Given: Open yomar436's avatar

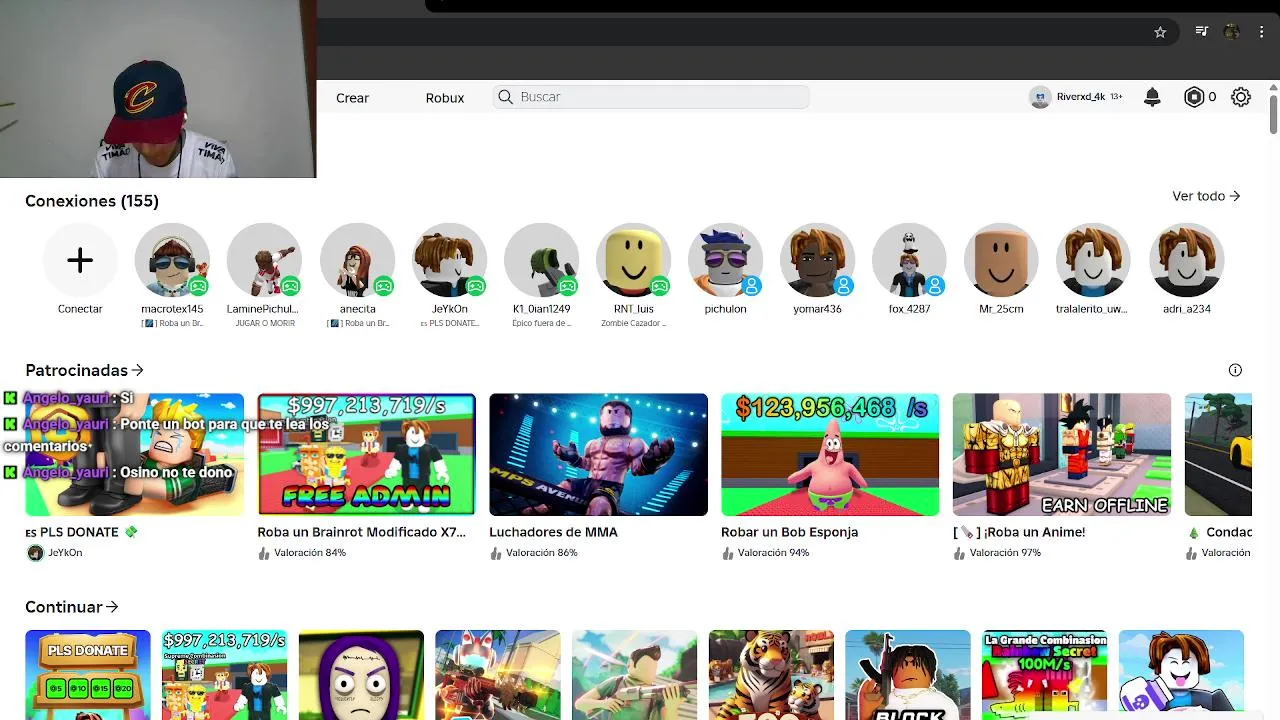Looking at the screenshot, I should coord(817,260).
